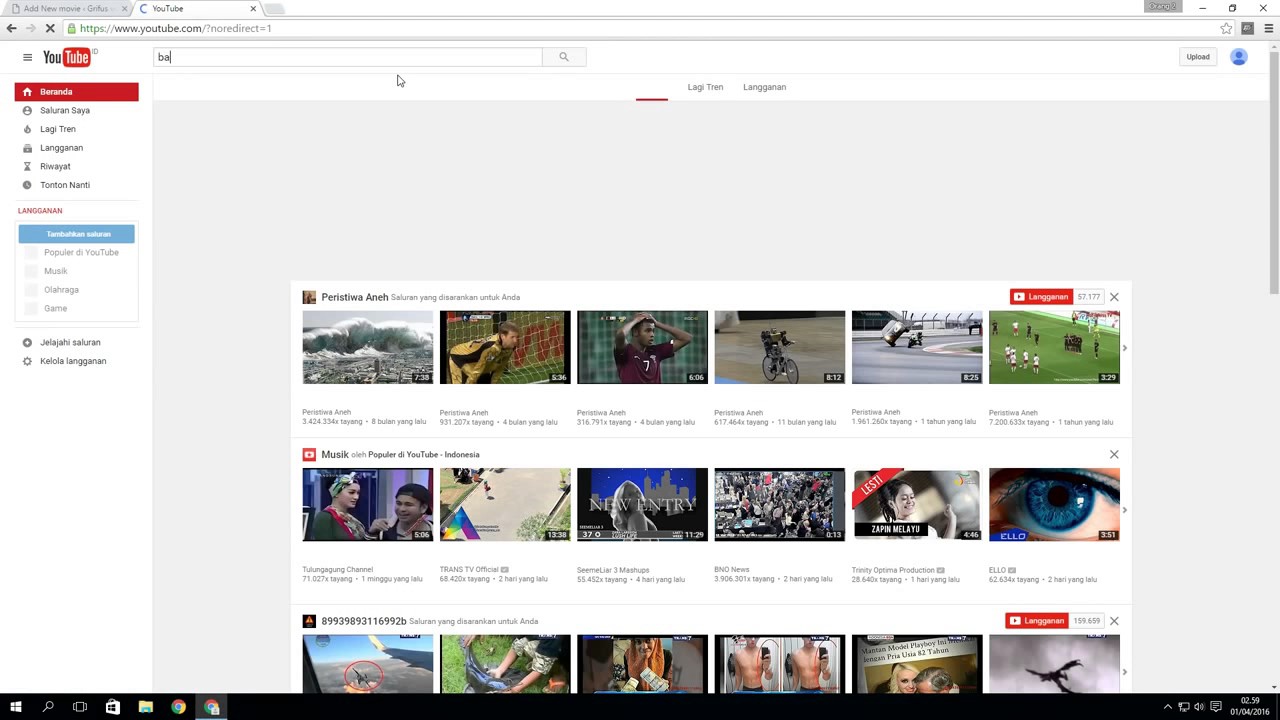Open the Chrome menu
1280x720 pixels.
[1269, 28]
